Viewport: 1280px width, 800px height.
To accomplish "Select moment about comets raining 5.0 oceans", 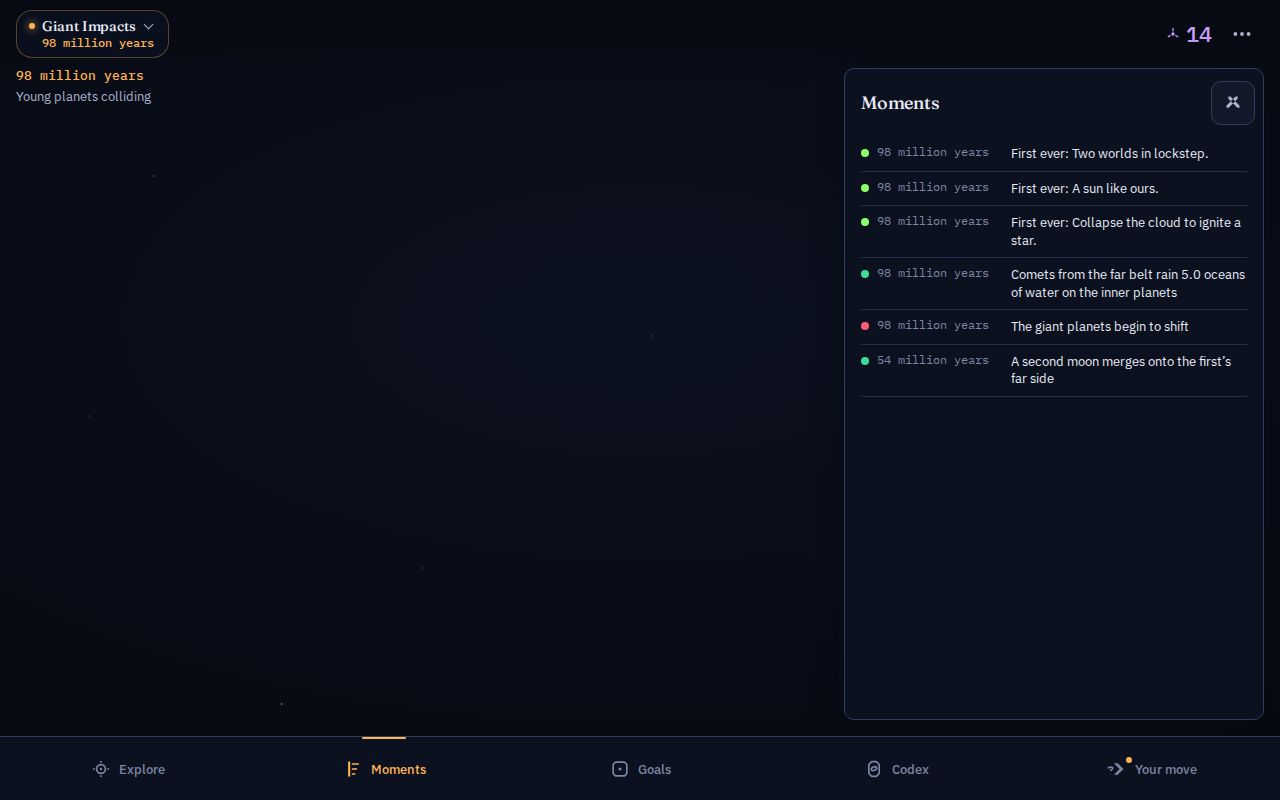I will (x=1054, y=283).
